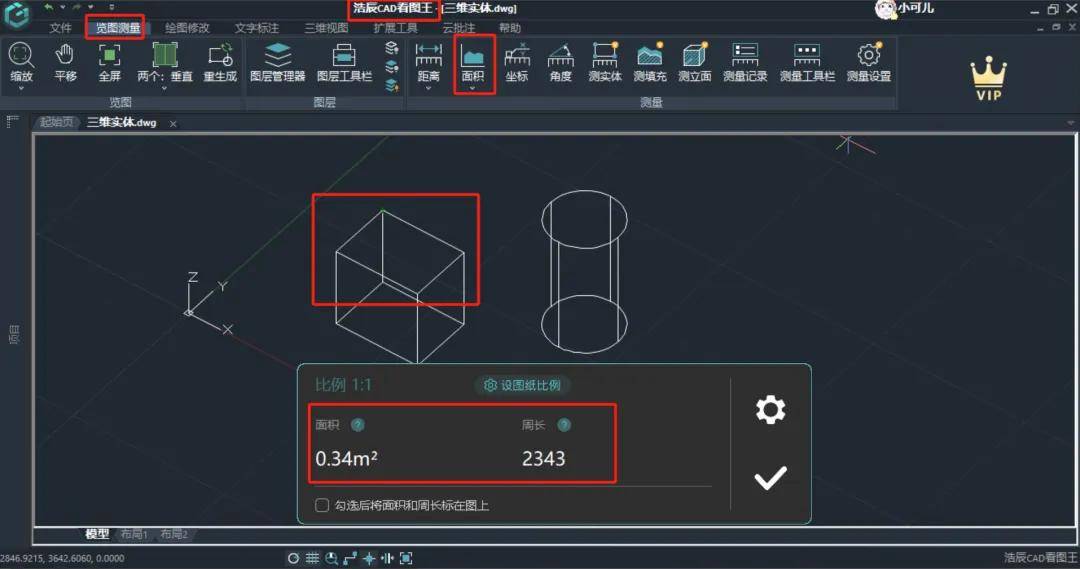The height and width of the screenshot is (569, 1080).
Task: Toggle the crosshair snap icon in the status bar
Action: pos(369,558)
